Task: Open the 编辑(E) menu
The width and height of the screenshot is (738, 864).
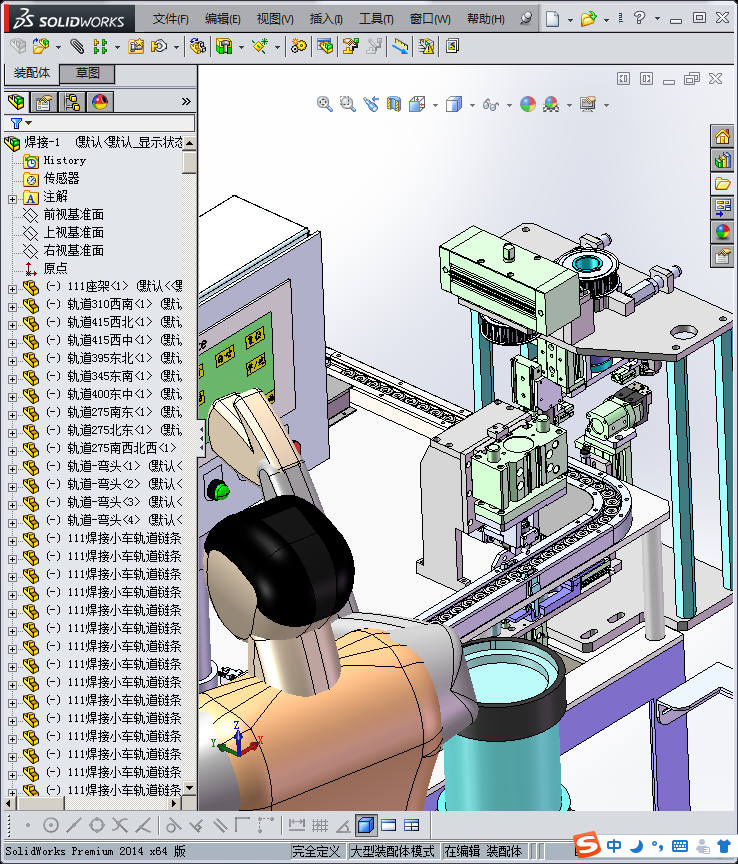Action: click(222, 19)
